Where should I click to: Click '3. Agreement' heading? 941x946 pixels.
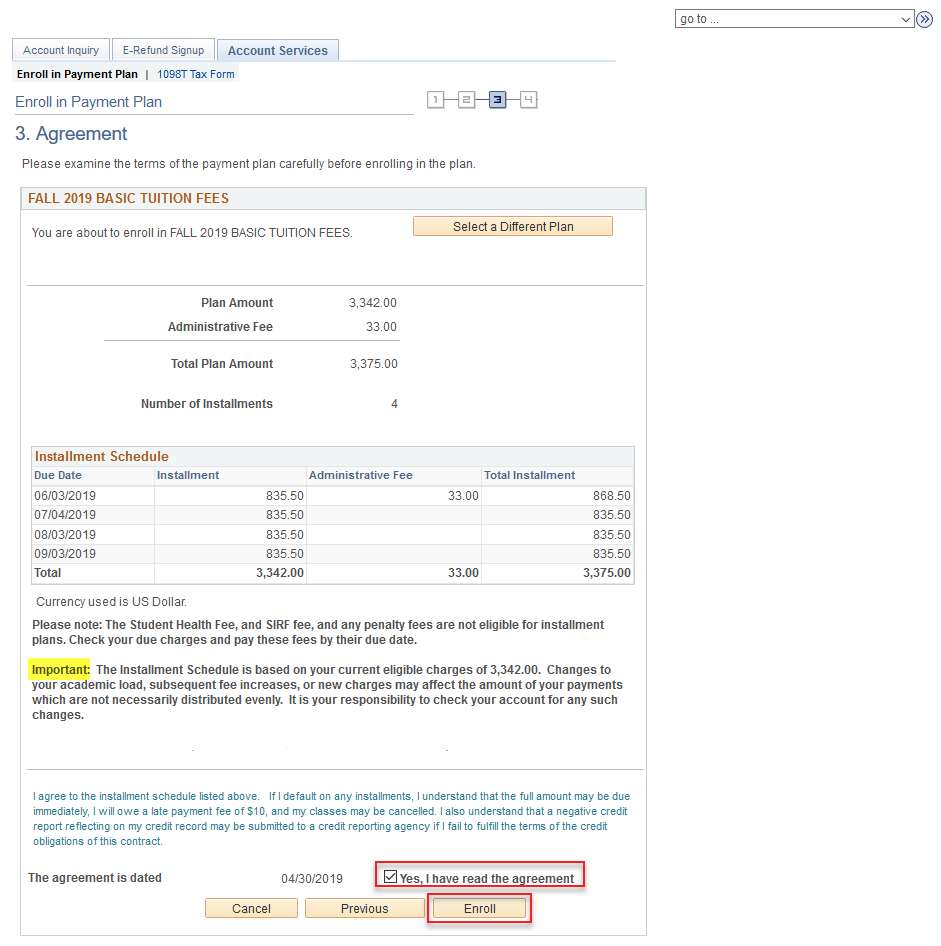coord(71,134)
